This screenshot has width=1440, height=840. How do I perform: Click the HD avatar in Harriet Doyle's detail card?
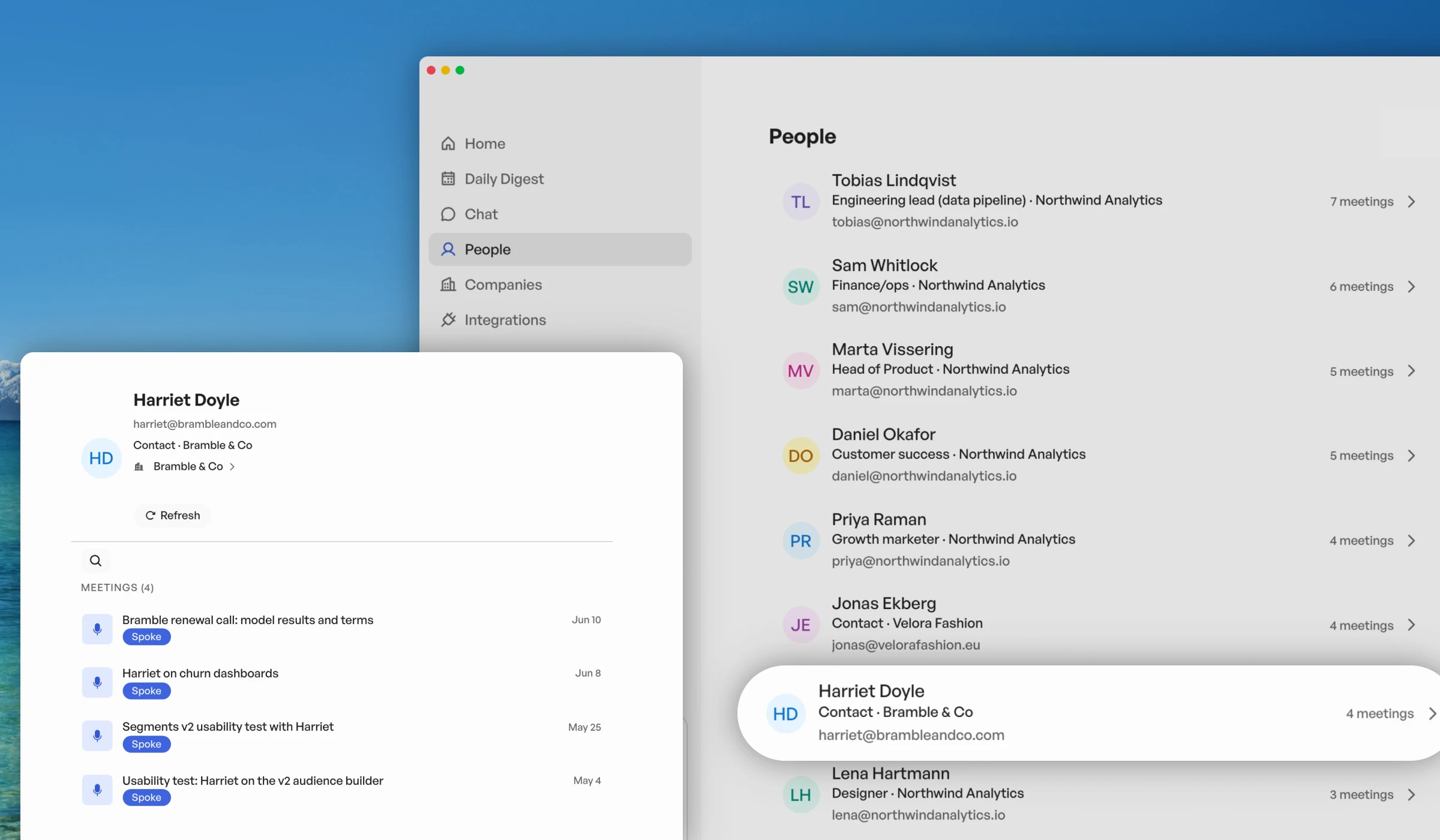pyautogui.click(x=101, y=458)
